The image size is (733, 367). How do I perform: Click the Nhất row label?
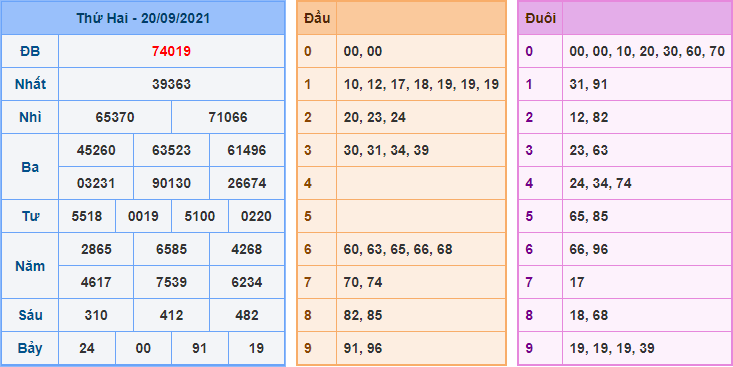pyautogui.click(x=30, y=84)
